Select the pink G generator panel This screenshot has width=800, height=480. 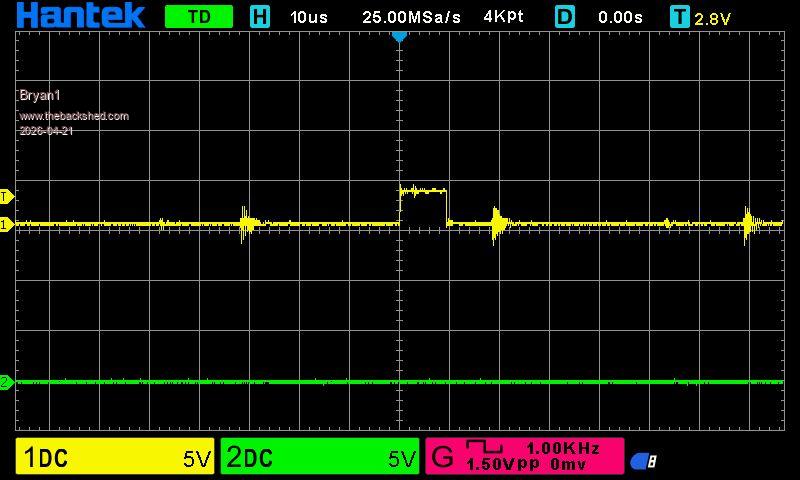coord(524,457)
